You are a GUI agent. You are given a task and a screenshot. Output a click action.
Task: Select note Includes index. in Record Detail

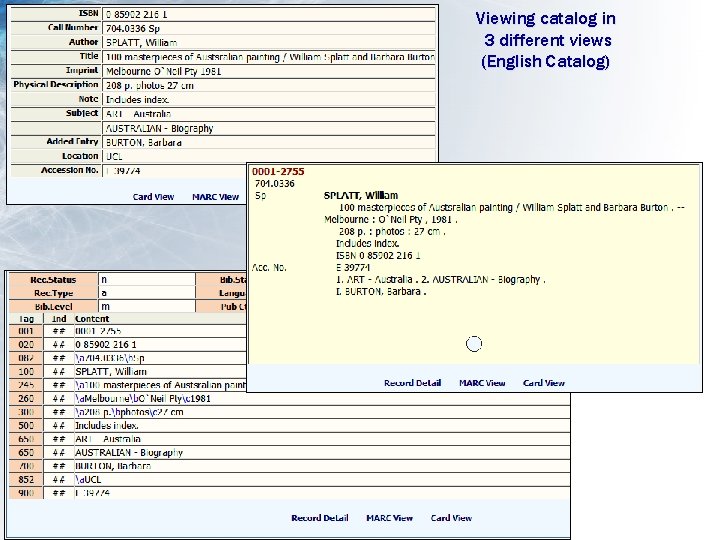(137, 100)
